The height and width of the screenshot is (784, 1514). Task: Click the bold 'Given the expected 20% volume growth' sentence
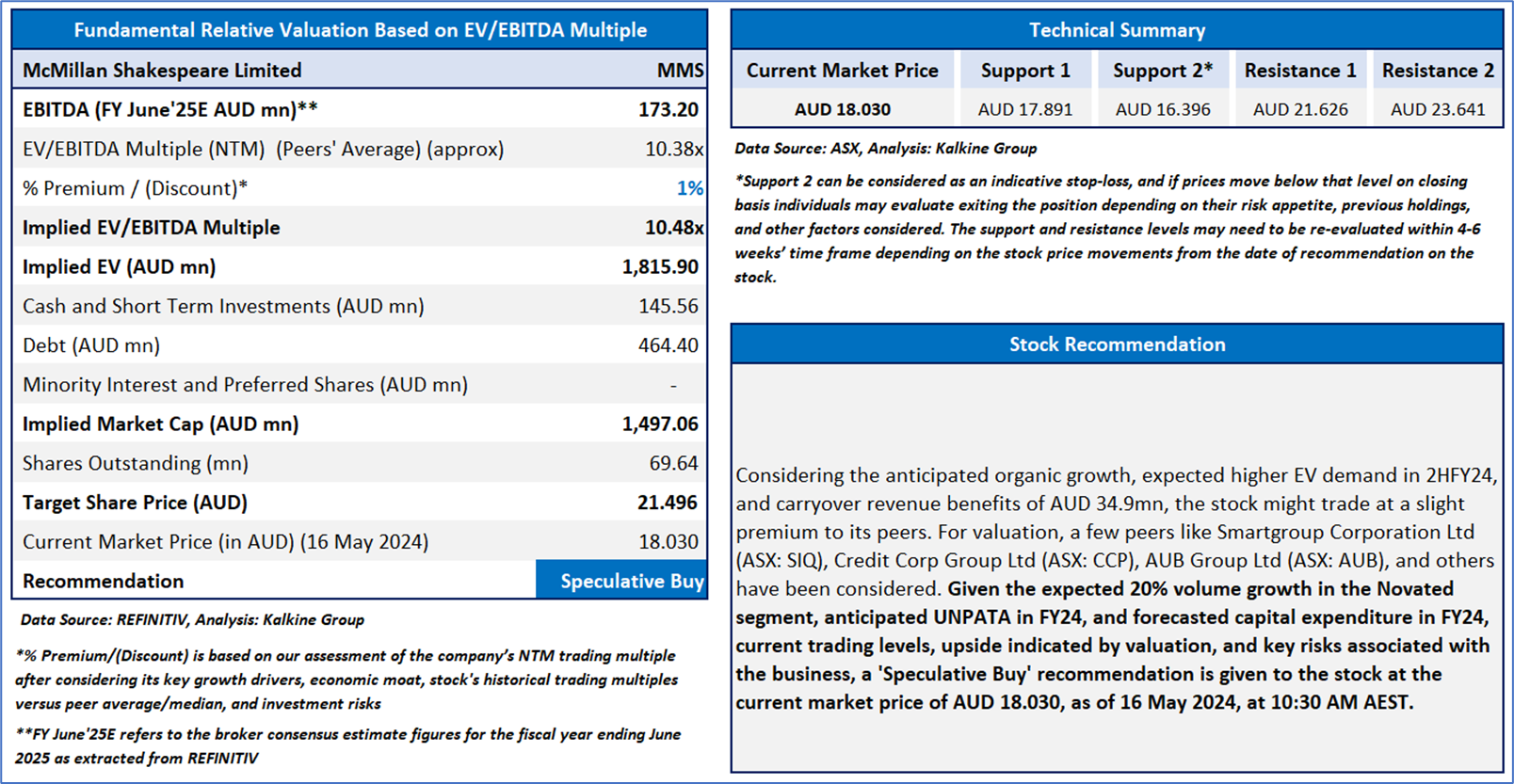pyautogui.click(x=1113, y=646)
